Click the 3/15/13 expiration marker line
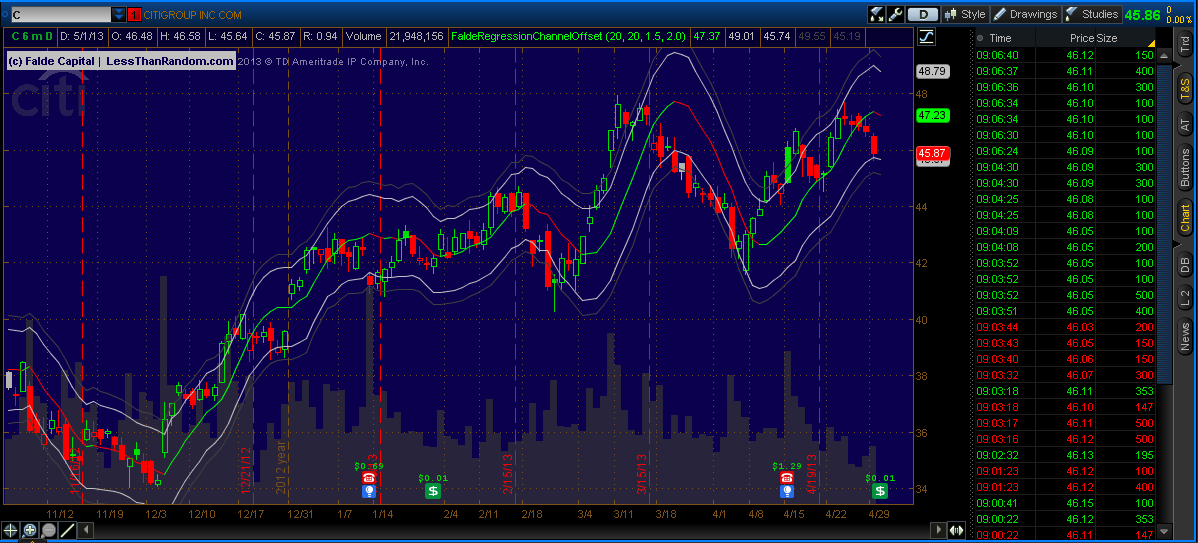Image resolution: width=1198 pixels, height=543 pixels. tap(649, 275)
